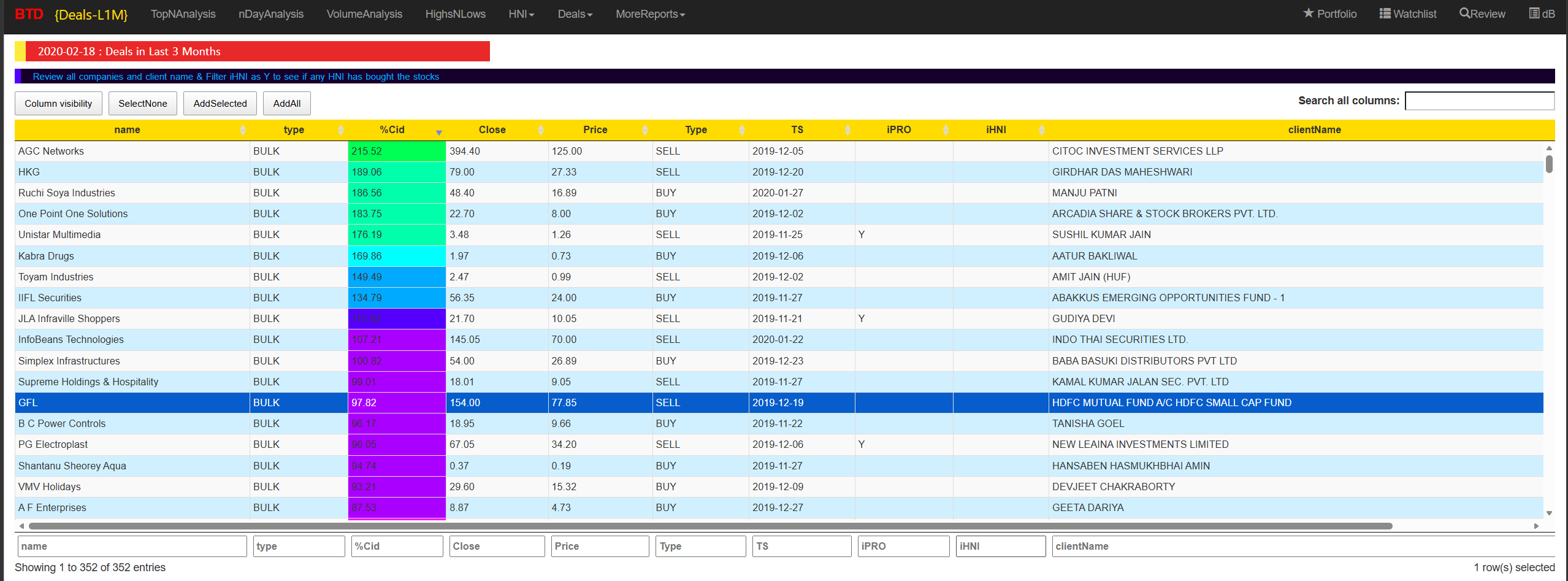
Task: Select the GFL highlighted row name
Action: pyautogui.click(x=28, y=402)
